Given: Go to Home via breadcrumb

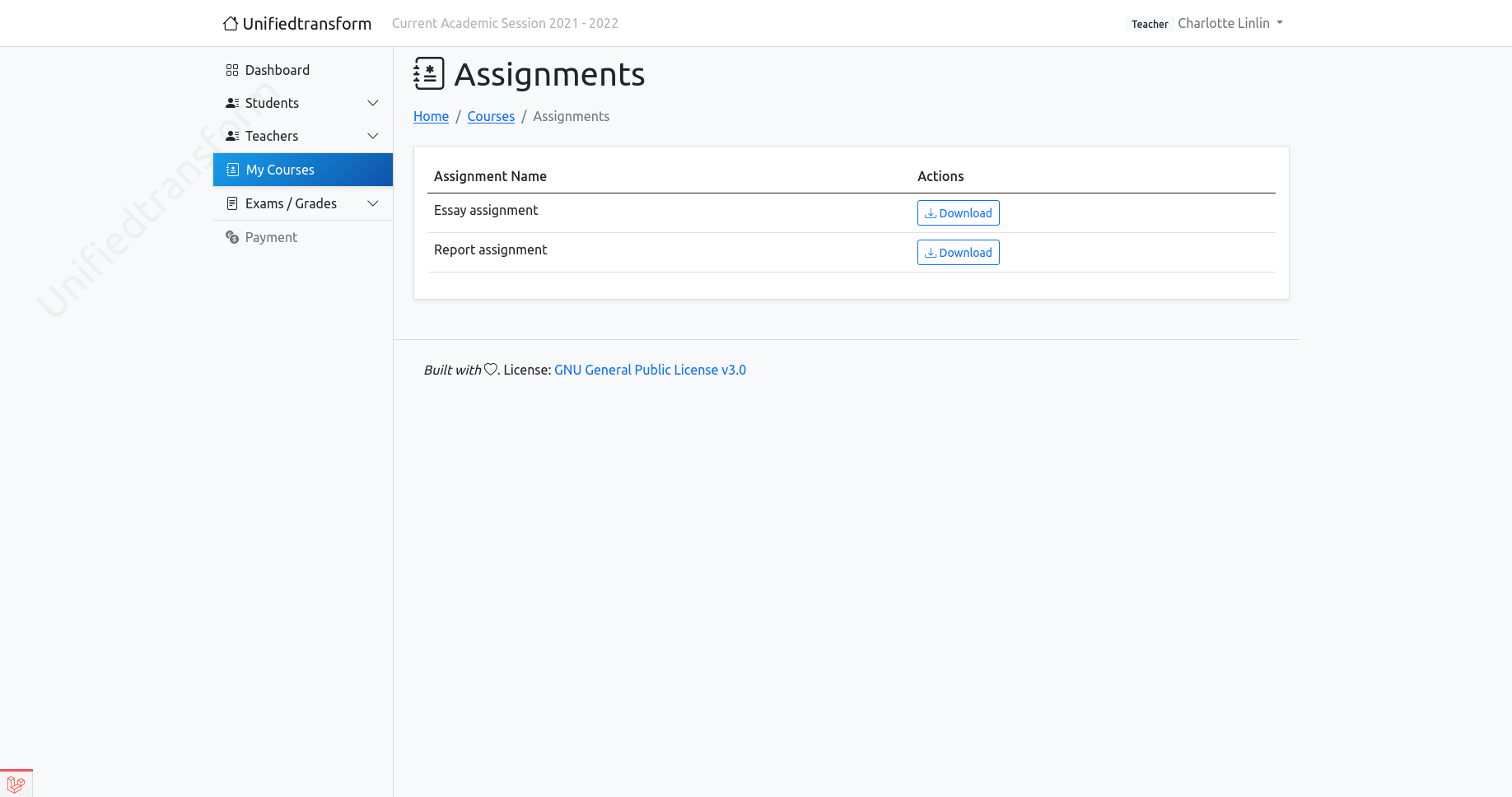Looking at the screenshot, I should 431,116.
